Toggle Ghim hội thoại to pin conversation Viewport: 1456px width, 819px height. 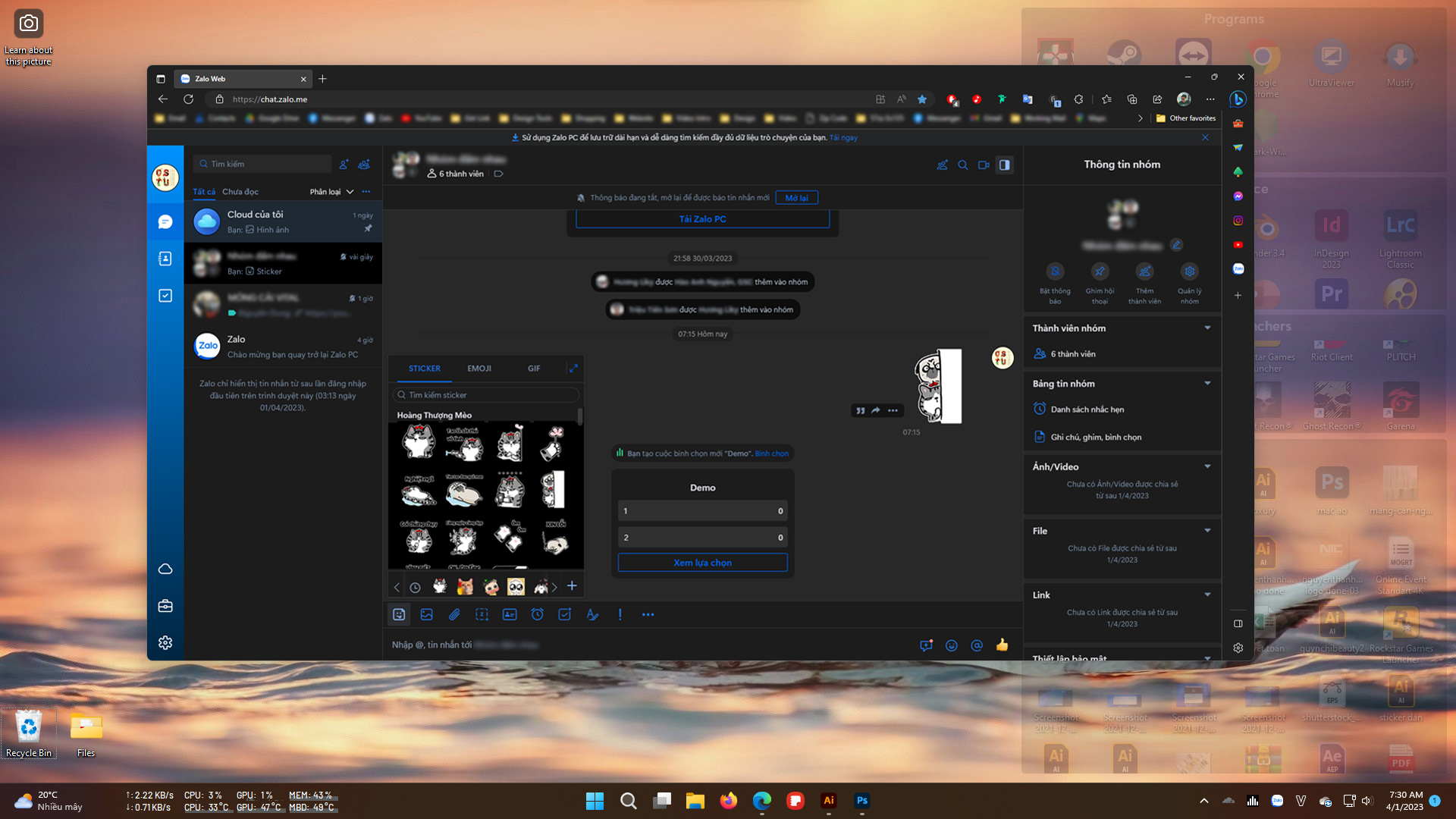coord(1100,271)
